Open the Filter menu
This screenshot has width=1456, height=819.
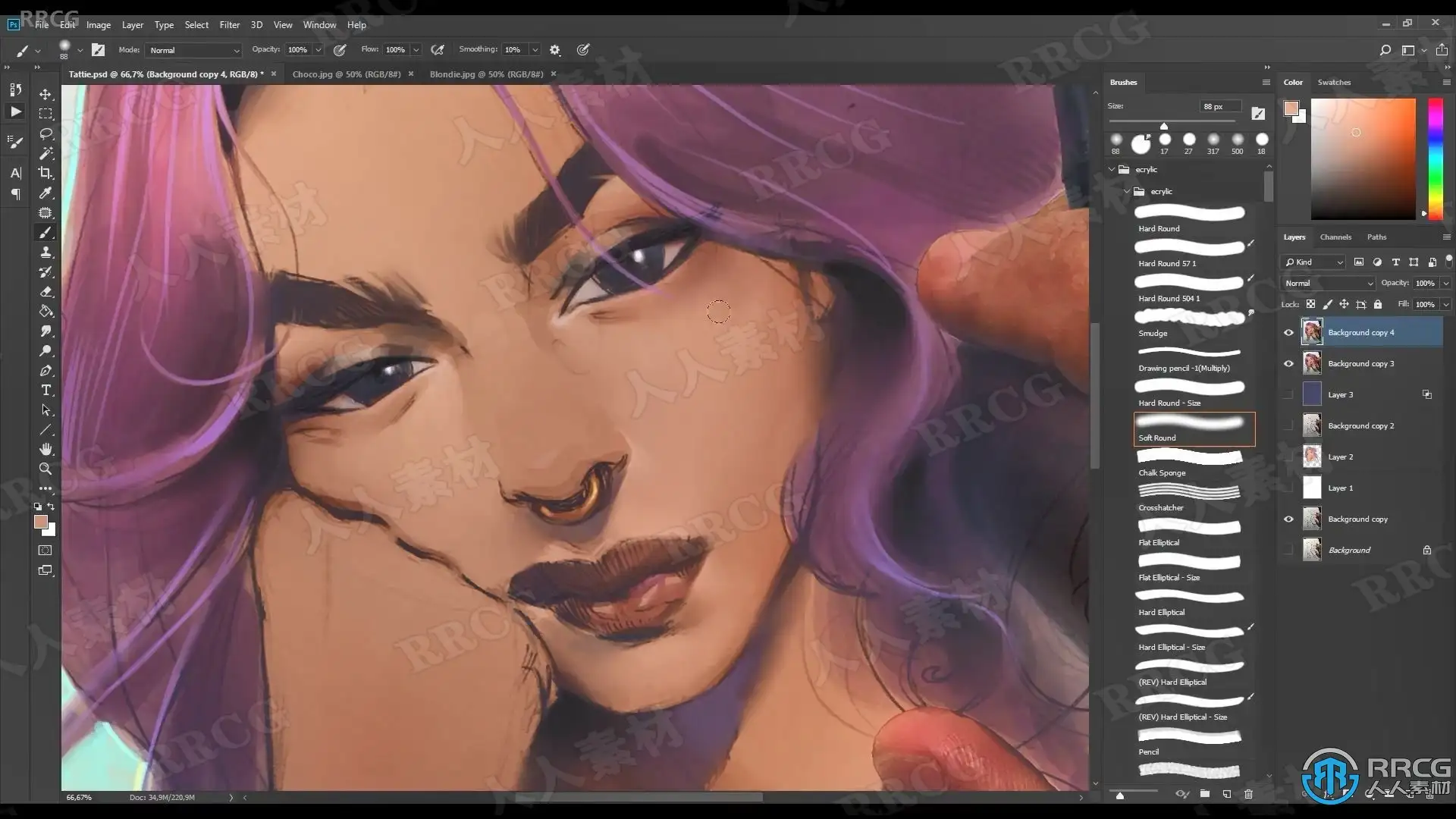click(230, 25)
